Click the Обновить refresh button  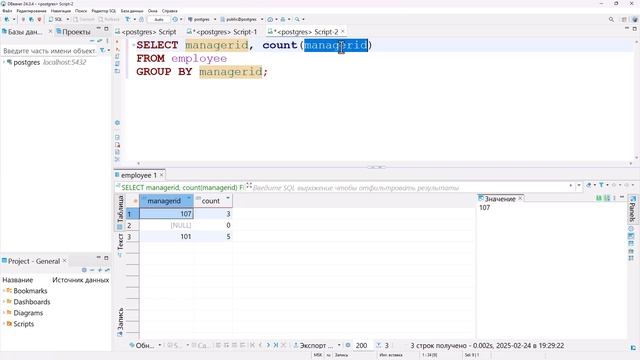pyautogui.click(x=142, y=345)
